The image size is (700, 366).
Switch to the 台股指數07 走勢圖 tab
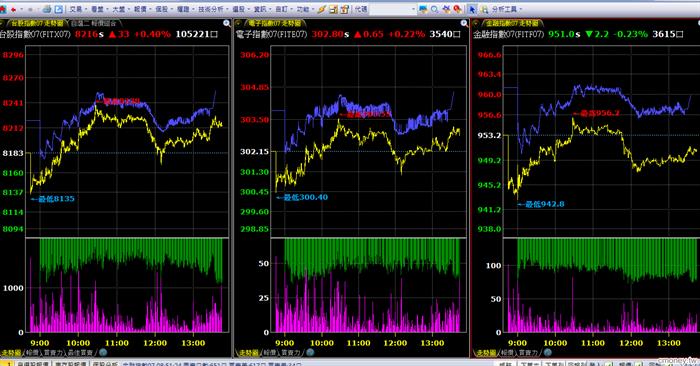(x=37, y=23)
